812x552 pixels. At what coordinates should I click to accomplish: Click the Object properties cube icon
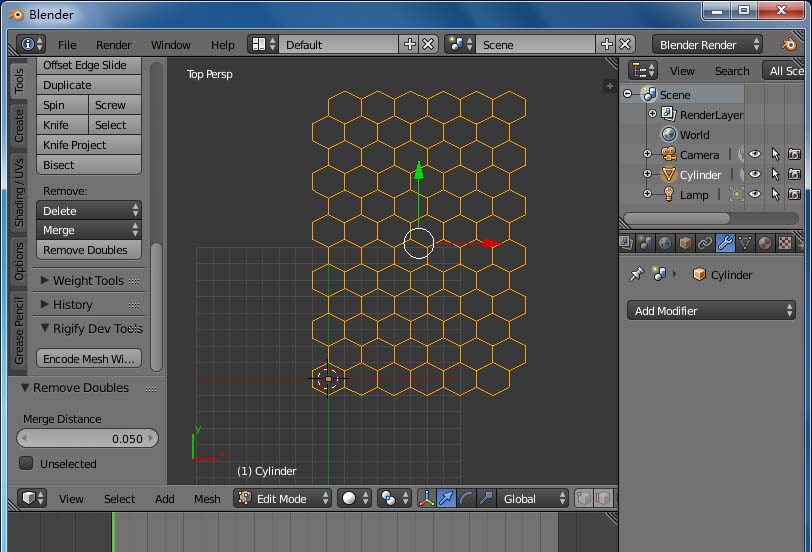(x=686, y=243)
